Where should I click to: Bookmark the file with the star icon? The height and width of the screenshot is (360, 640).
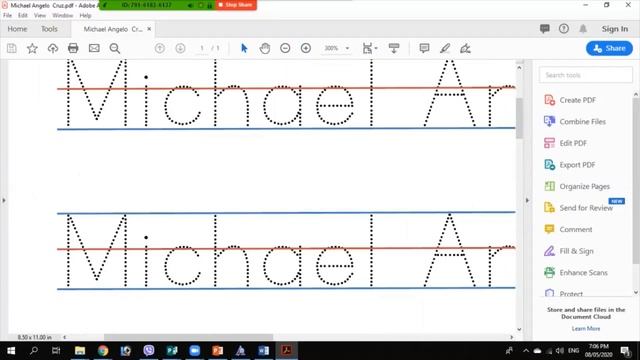(x=32, y=49)
